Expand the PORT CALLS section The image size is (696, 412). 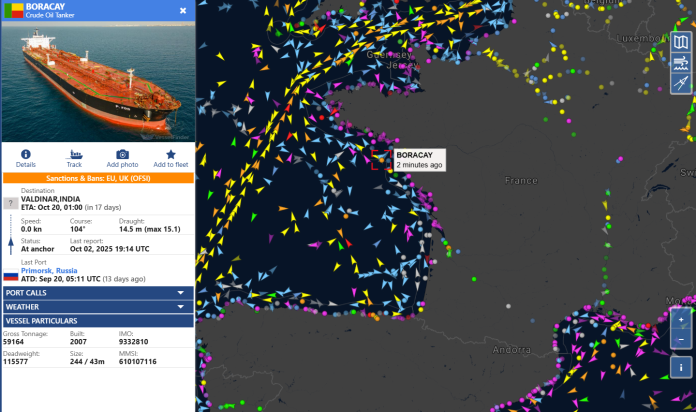point(97,292)
